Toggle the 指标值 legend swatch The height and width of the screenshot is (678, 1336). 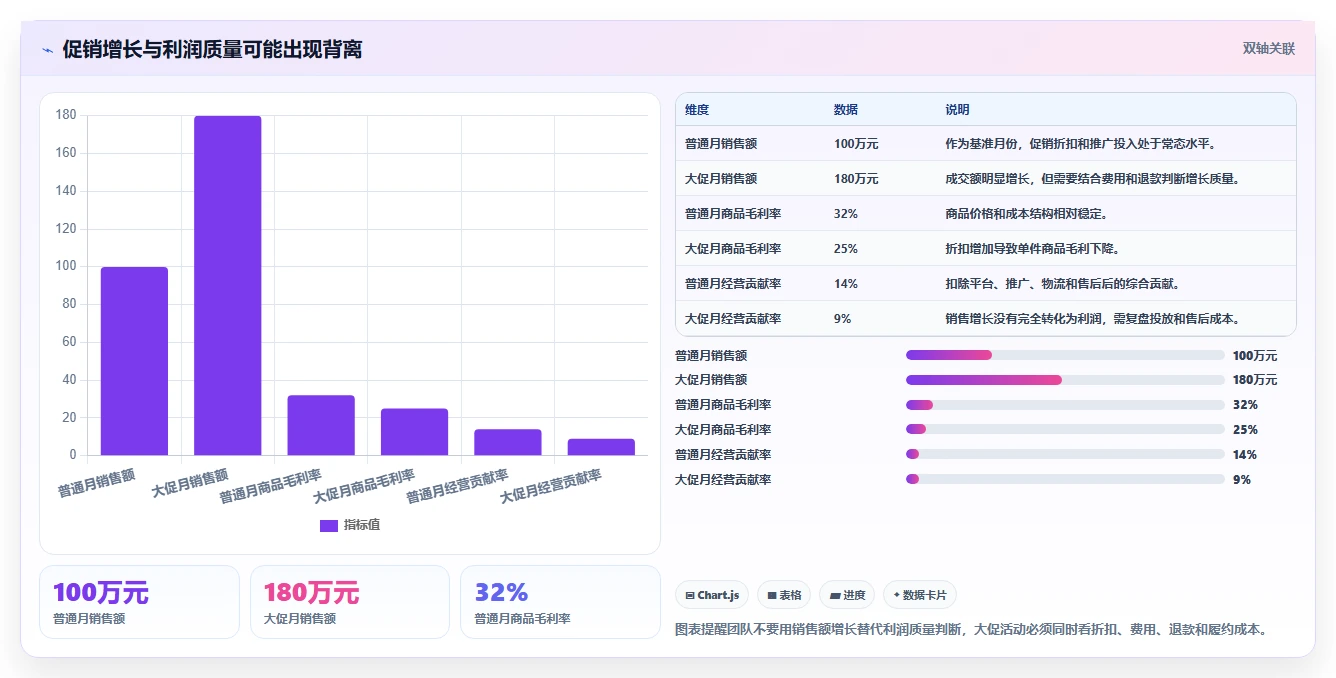pyautogui.click(x=328, y=525)
